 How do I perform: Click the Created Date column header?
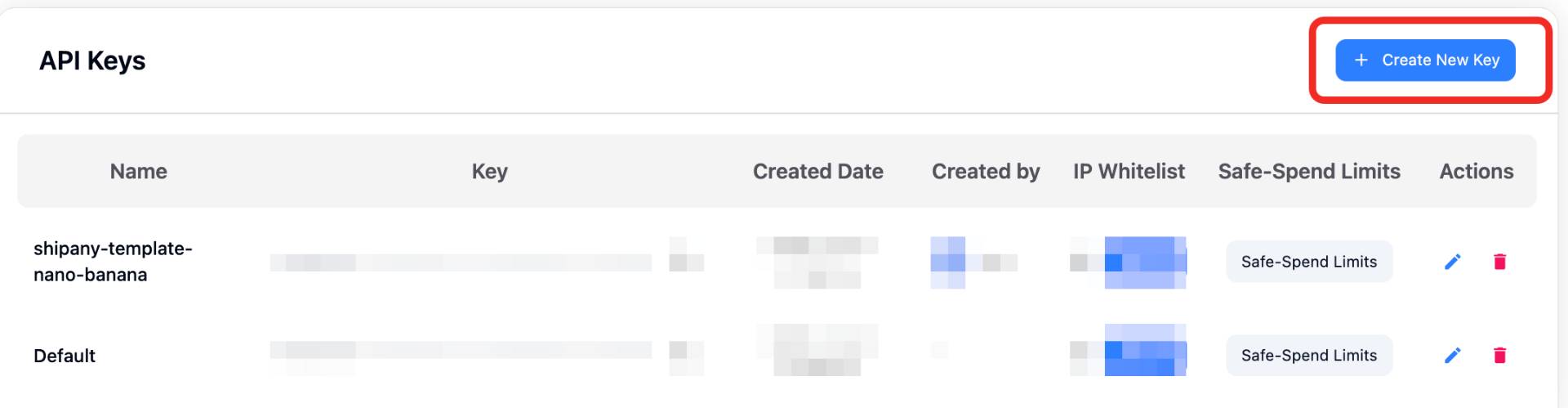tap(817, 172)
